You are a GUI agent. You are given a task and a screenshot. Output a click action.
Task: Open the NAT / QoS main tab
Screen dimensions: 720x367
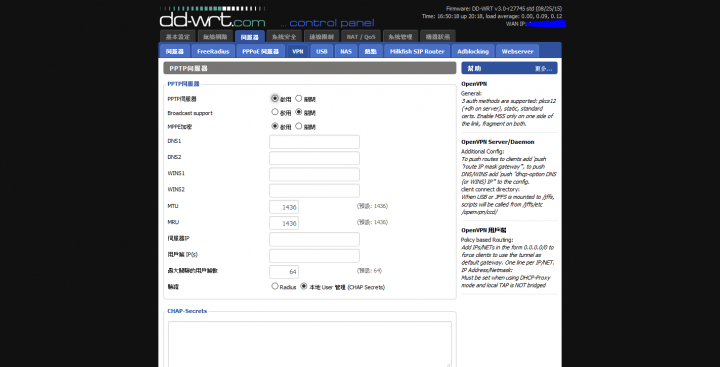(361, 36)
